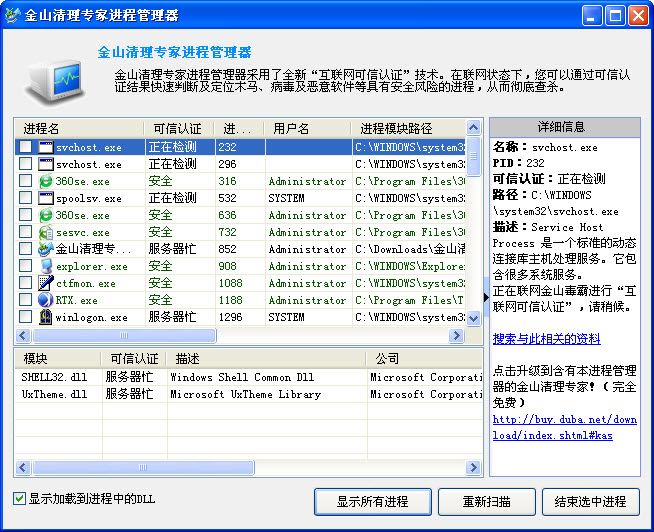Select the winlogon.exe process name
This screenshot has width=654, height=532.
point(92,318)
